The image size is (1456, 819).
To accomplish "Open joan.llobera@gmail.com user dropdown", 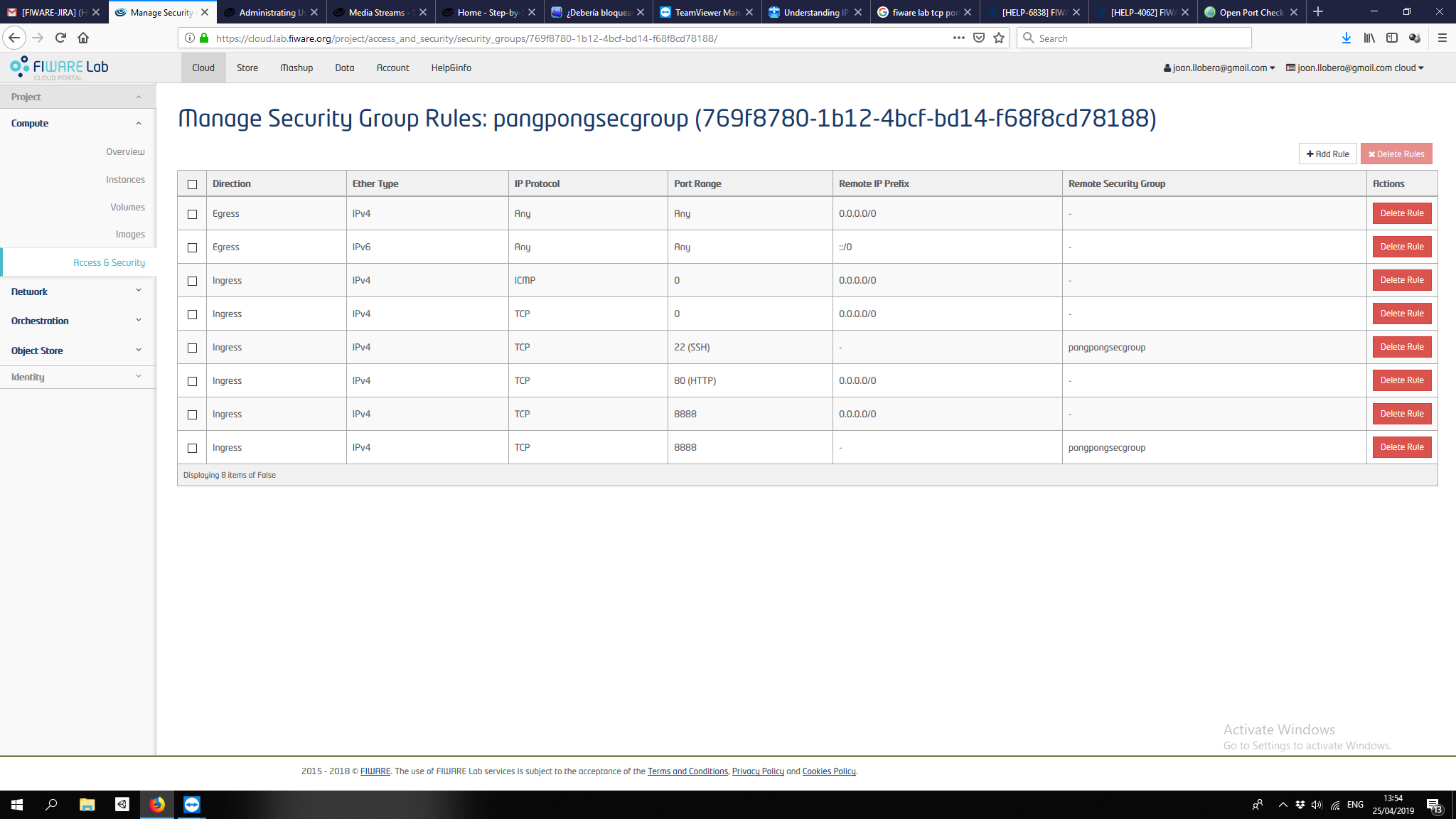I will [x=1219, y=68].
